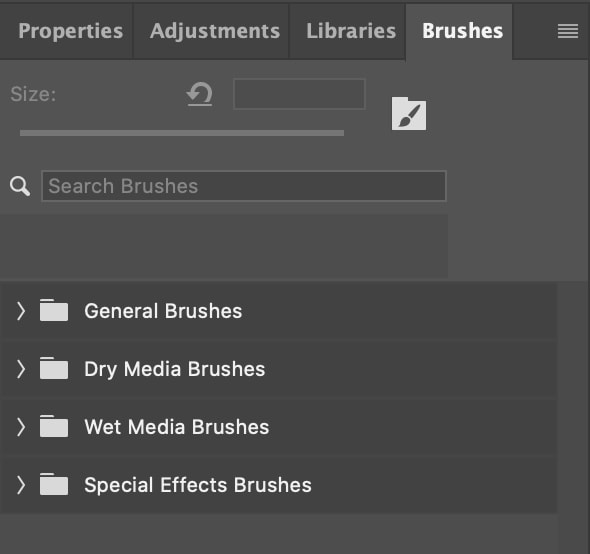Select the Brushes tab
Image resolution: width=590 pixels, height=554 pixels.
point(462,31)
